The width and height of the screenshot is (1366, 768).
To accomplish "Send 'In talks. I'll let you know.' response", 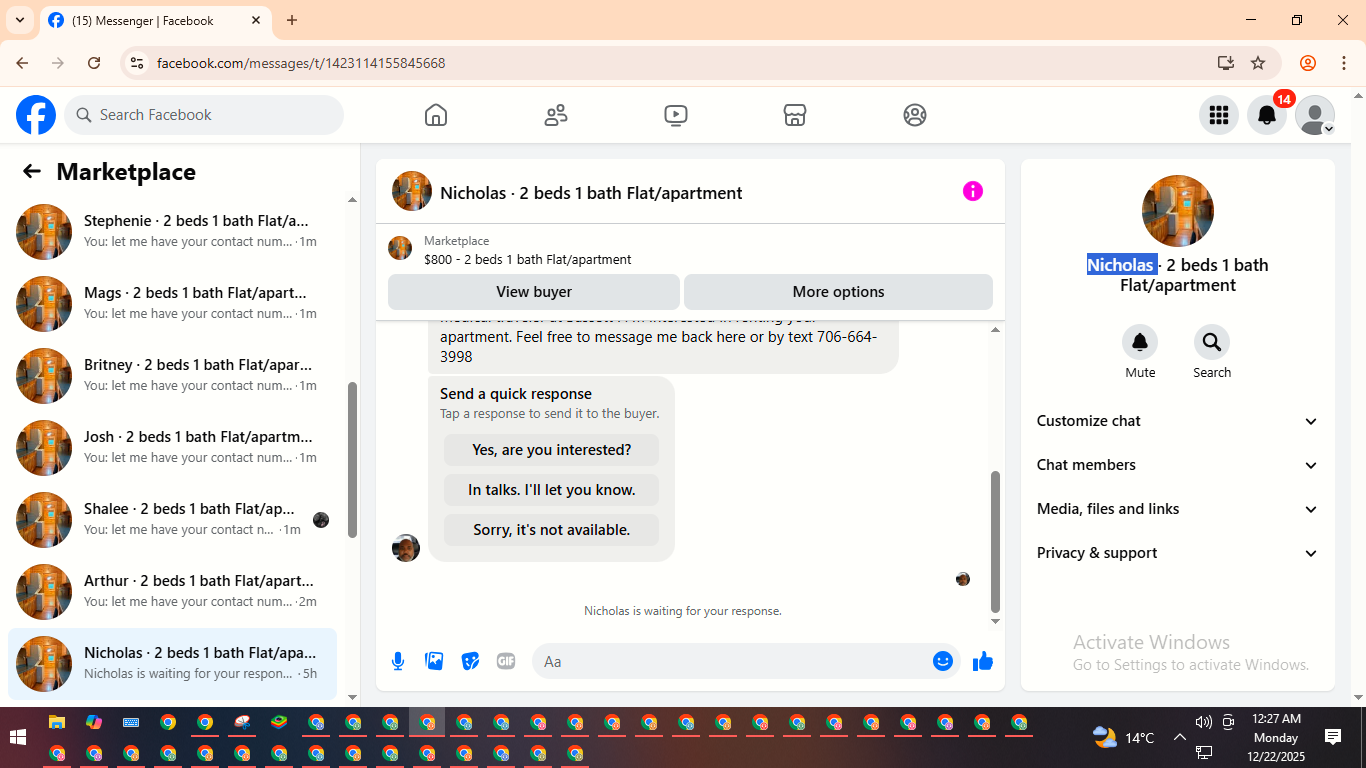I will (x=552, y=490).
